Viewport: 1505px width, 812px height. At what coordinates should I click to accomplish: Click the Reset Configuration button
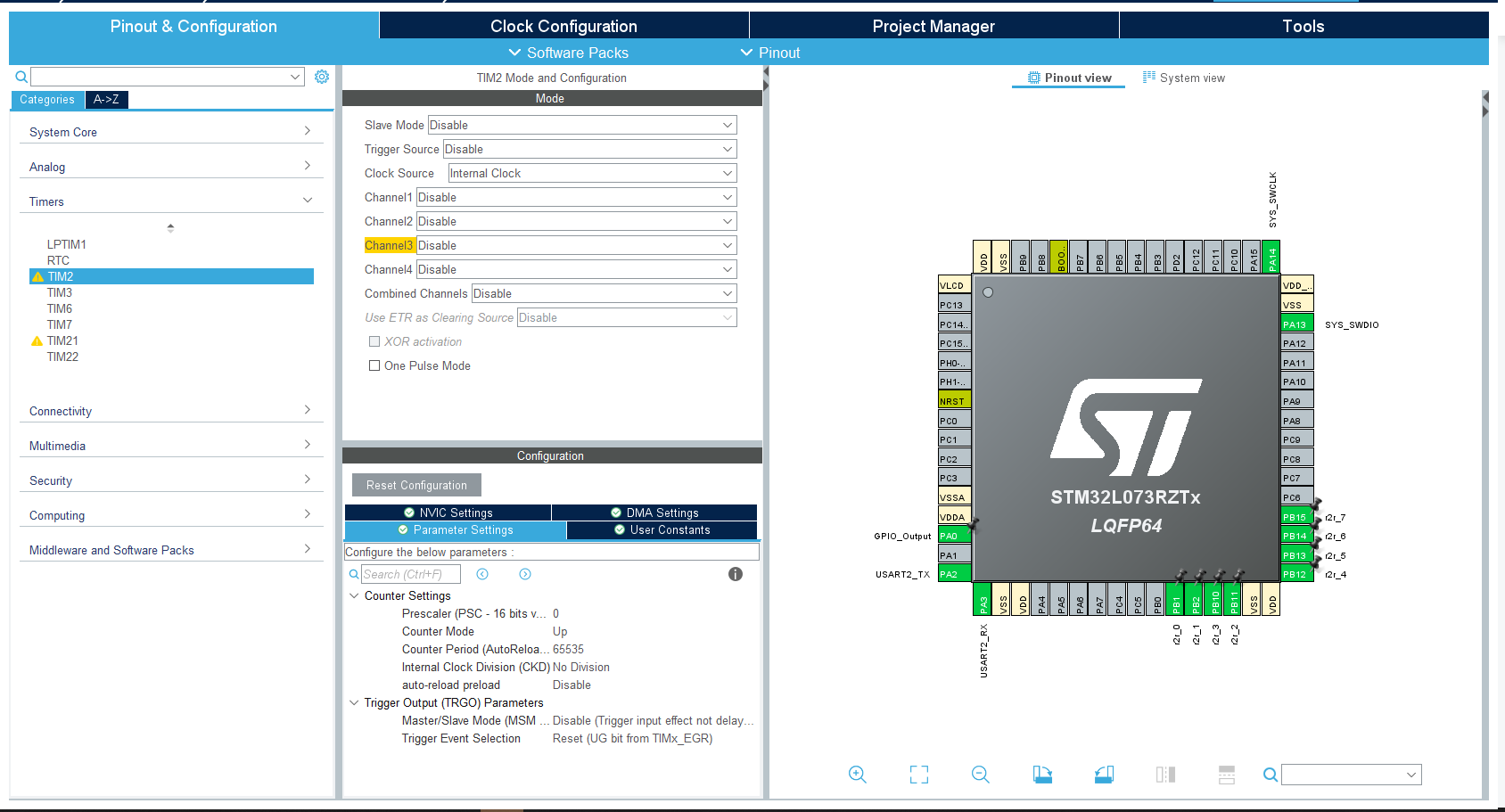coord(415,484)
